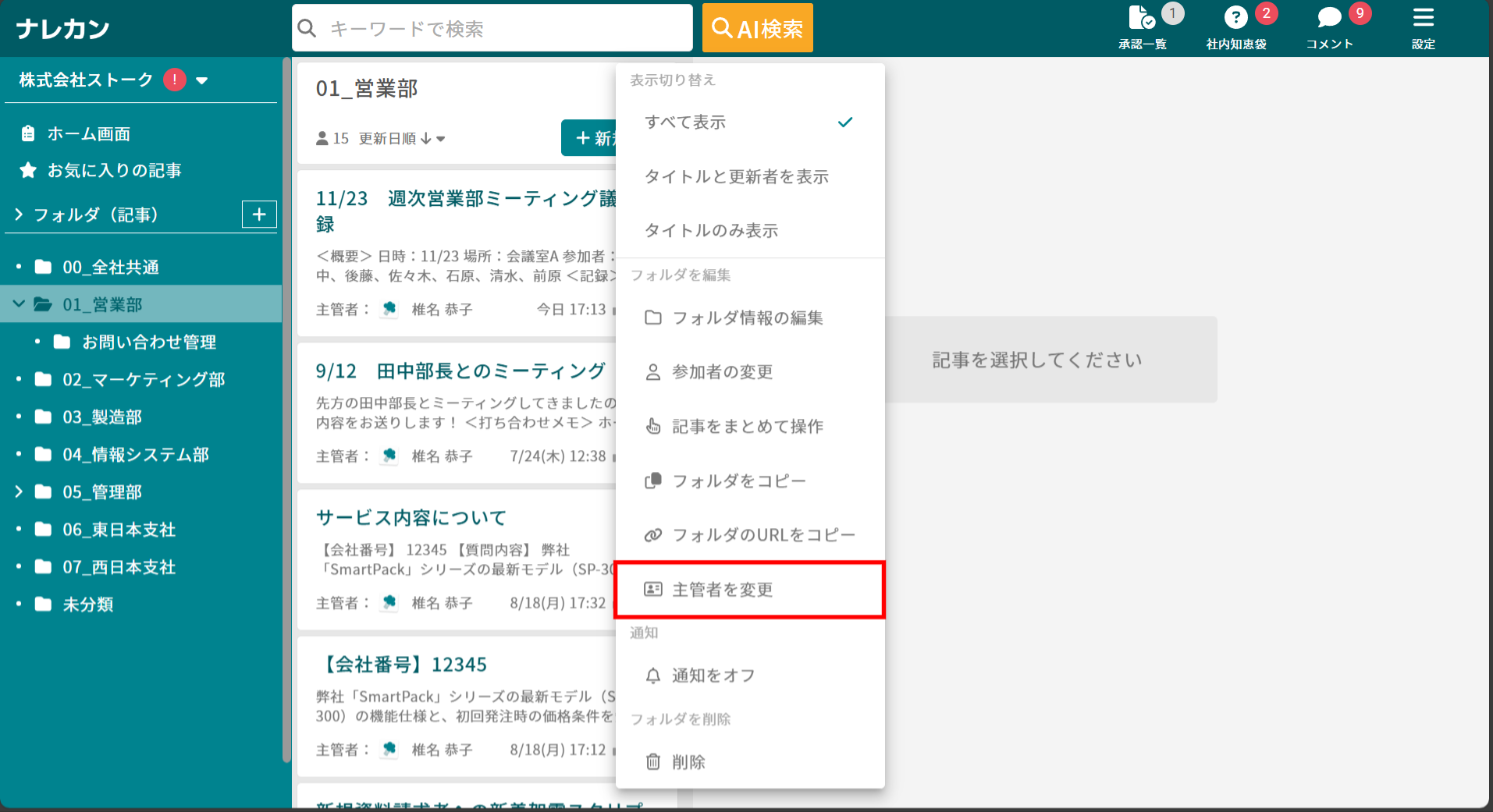Viewport: 1493px width, 812px height.
Task: Switch to タイトルのみ表示 view
Action: pyautogui.click(x=711, y=231)
